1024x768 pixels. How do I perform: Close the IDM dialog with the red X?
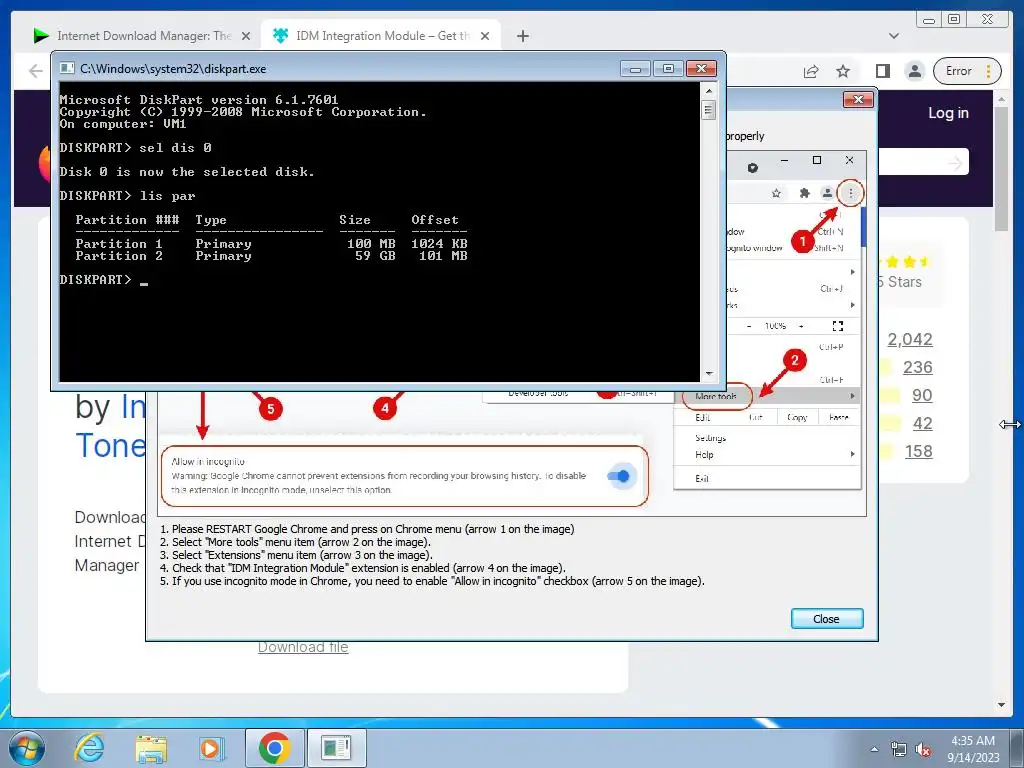[858, 99]
